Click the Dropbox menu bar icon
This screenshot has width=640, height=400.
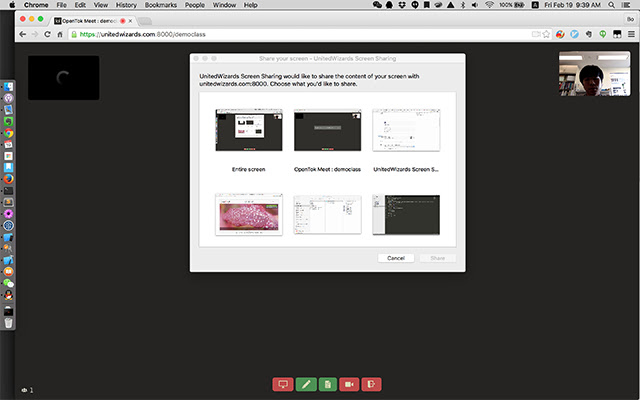click(402, 5)
